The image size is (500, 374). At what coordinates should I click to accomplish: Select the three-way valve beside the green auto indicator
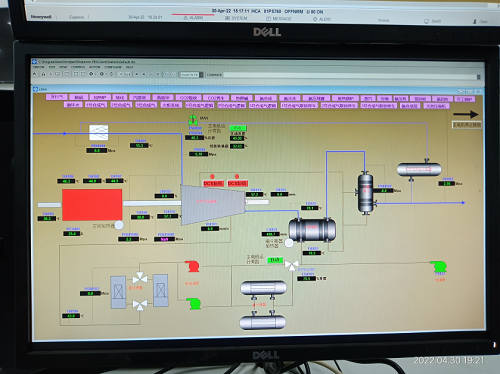click(291, 265)
